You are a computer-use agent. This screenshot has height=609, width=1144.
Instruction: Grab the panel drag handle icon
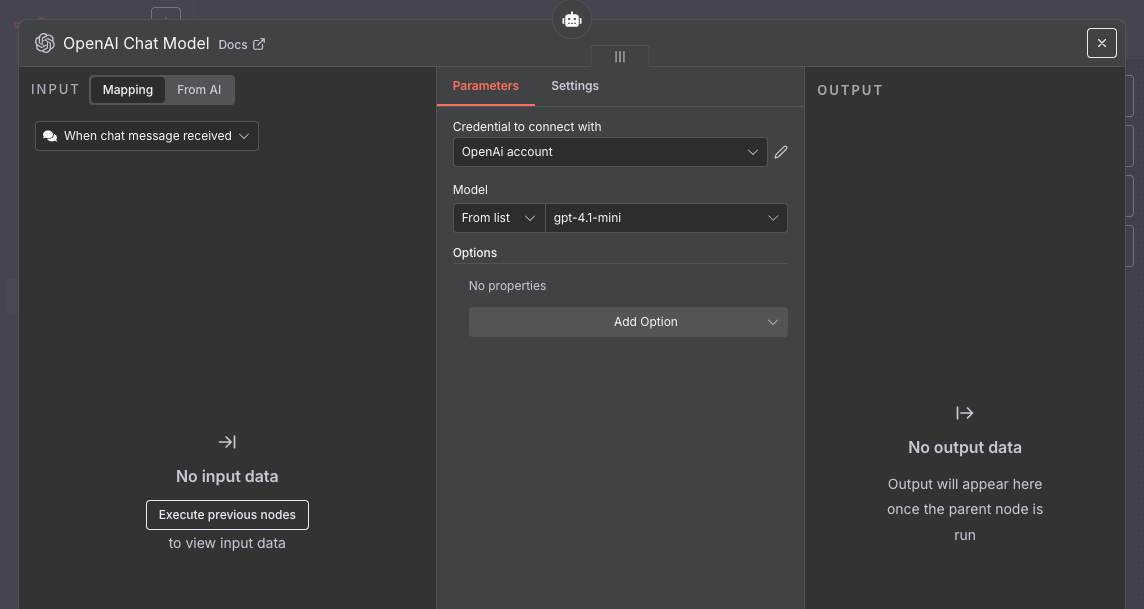[x=619, y=57]
